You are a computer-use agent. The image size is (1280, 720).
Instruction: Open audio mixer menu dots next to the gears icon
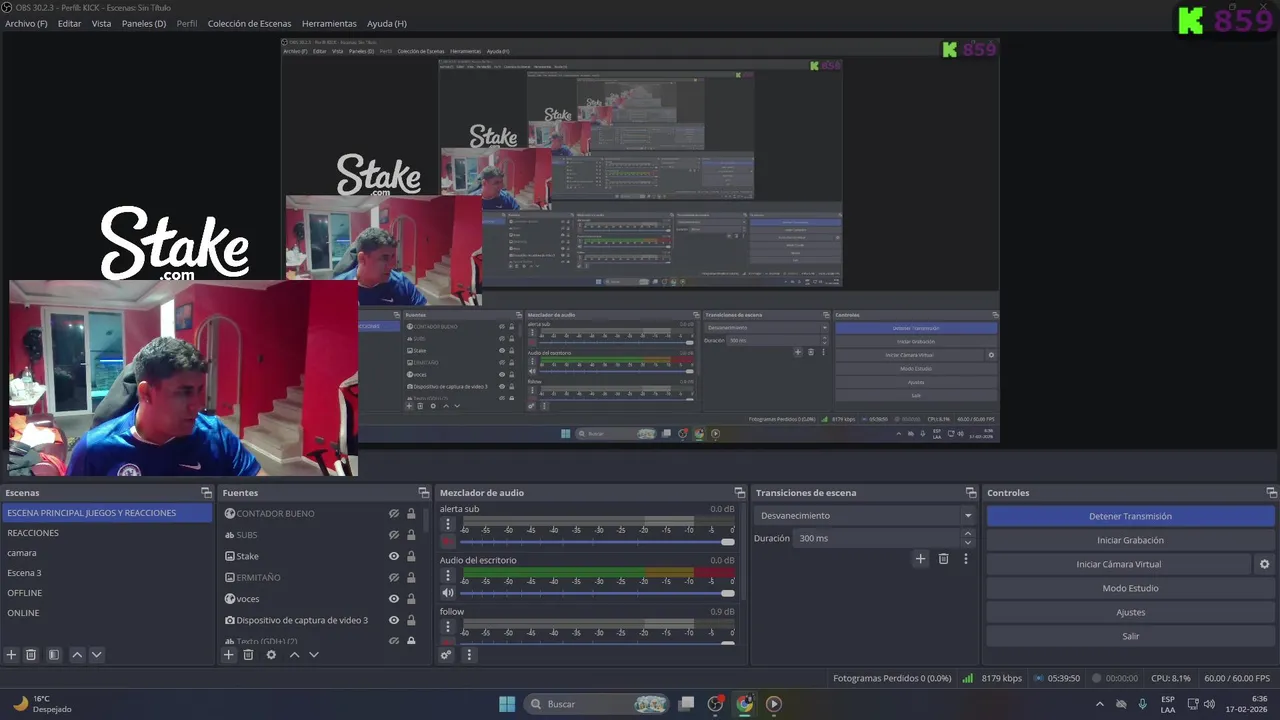tap(468, 655)
